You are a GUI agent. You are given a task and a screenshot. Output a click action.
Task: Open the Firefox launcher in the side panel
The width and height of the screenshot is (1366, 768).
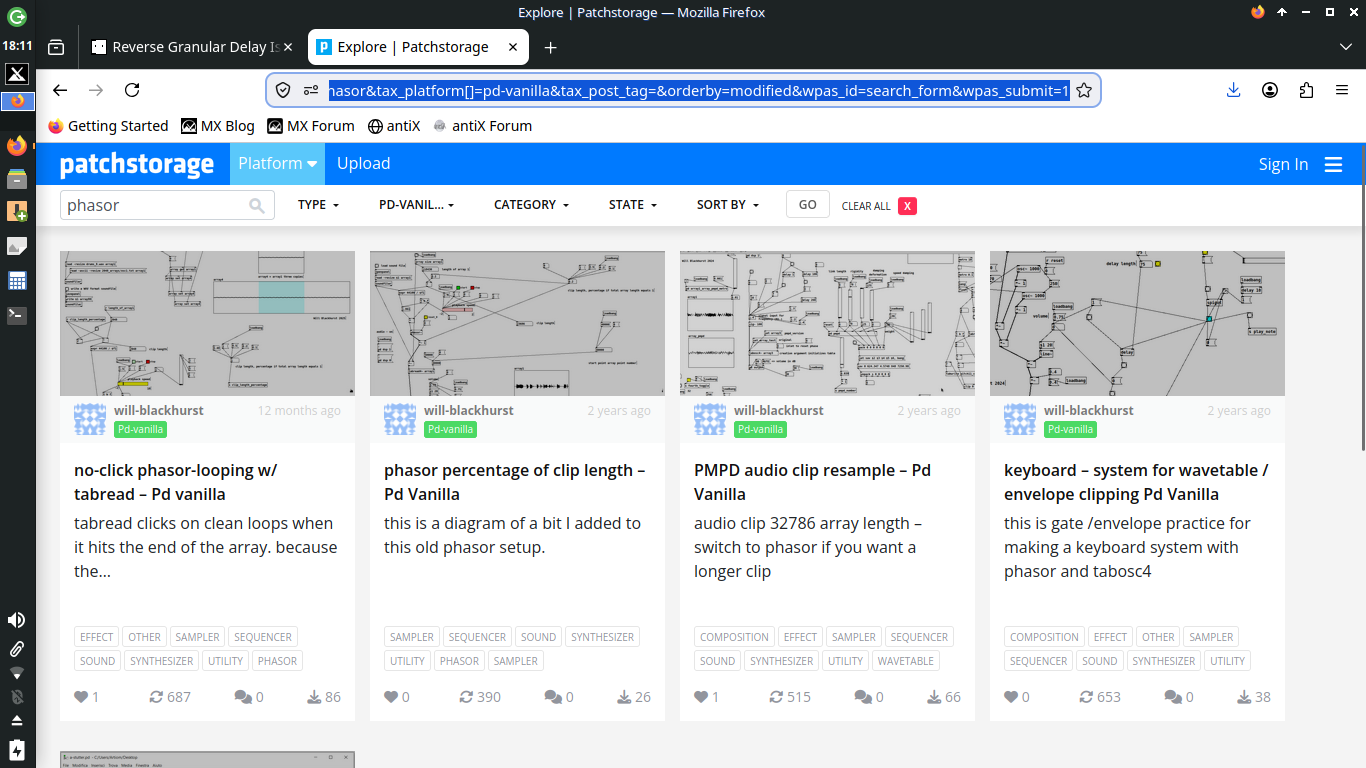tap(17, 146)
